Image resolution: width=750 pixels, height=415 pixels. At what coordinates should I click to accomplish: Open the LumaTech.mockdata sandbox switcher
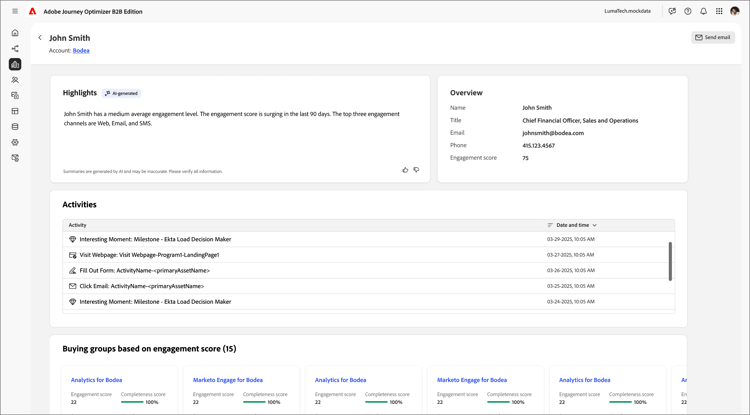pyautogui.click(x=627, y=11)
